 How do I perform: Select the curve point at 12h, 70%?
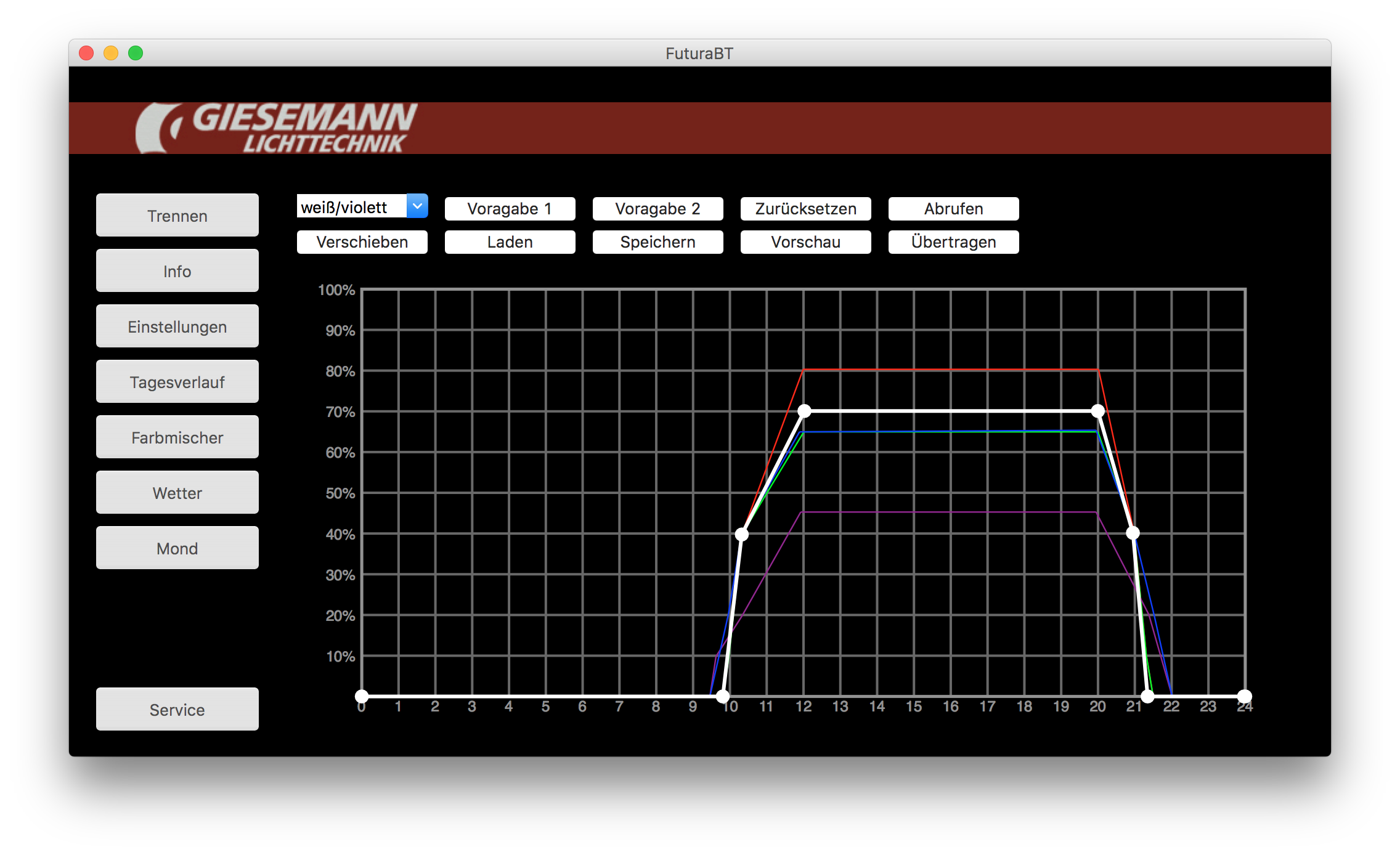[x=804, y=411]
